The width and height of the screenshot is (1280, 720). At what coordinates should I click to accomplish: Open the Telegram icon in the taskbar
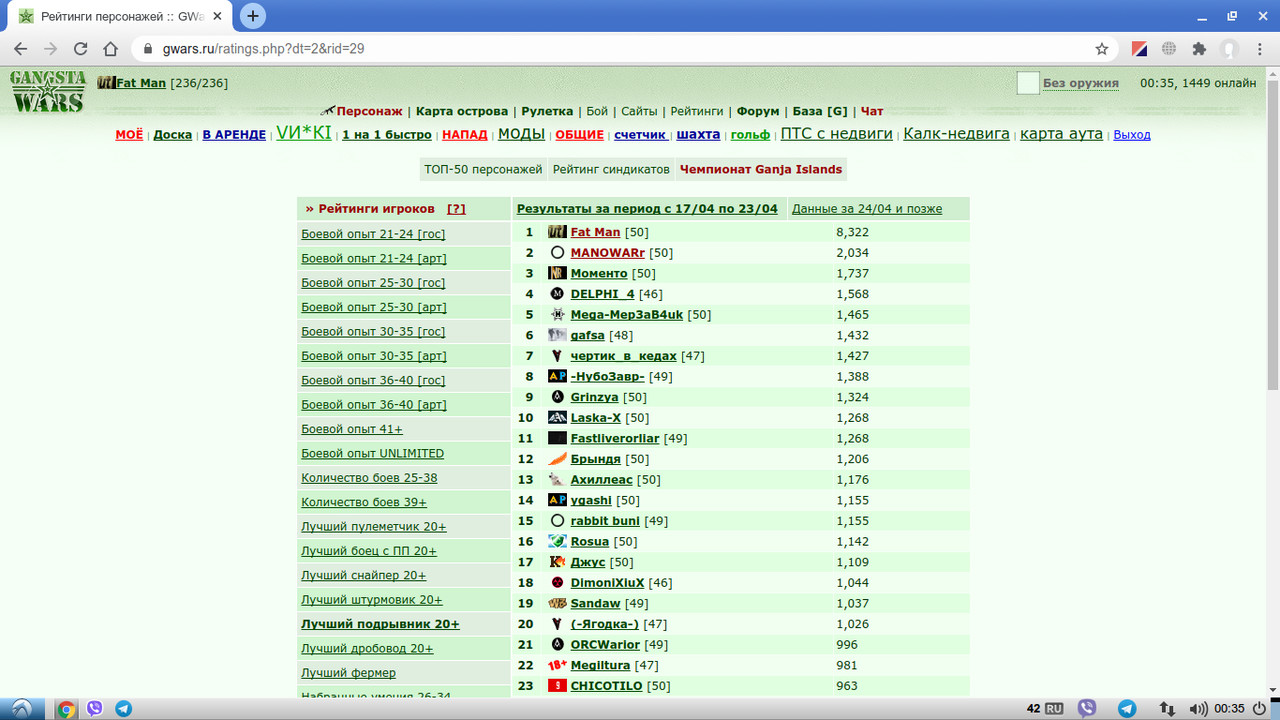coord(124,709)
